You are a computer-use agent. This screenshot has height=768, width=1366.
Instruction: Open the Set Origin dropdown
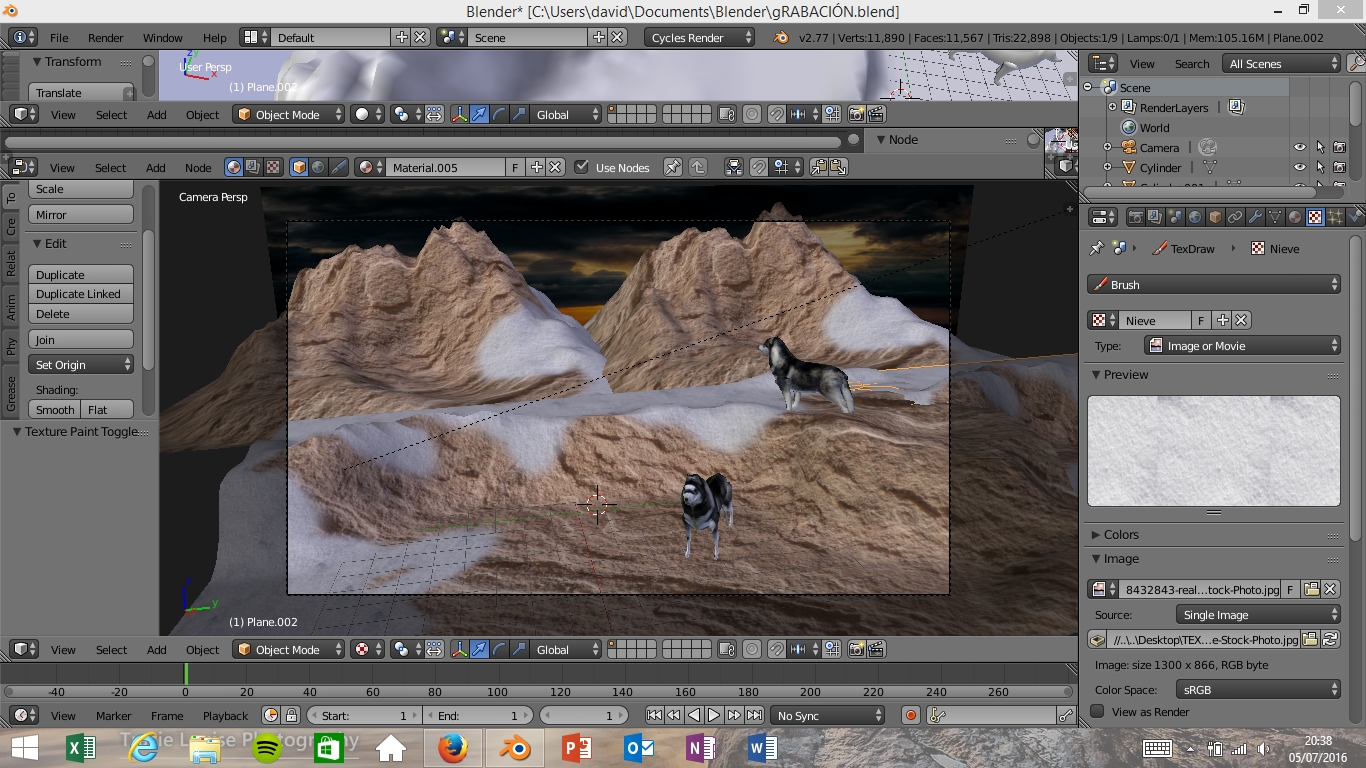83,365
